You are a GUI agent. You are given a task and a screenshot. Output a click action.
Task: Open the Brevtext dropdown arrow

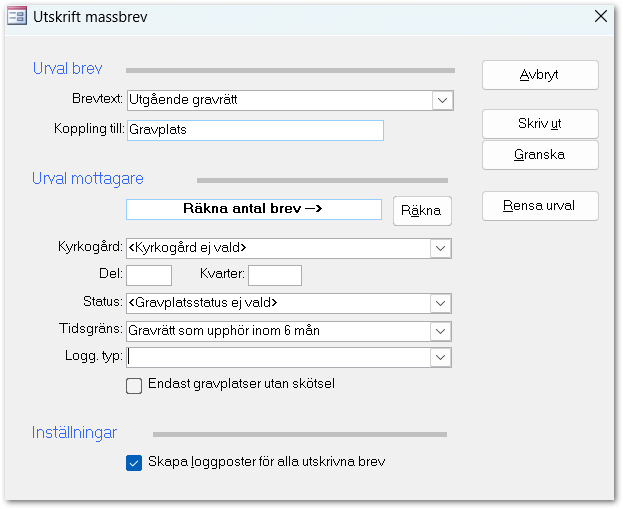(x=441, y=100)
